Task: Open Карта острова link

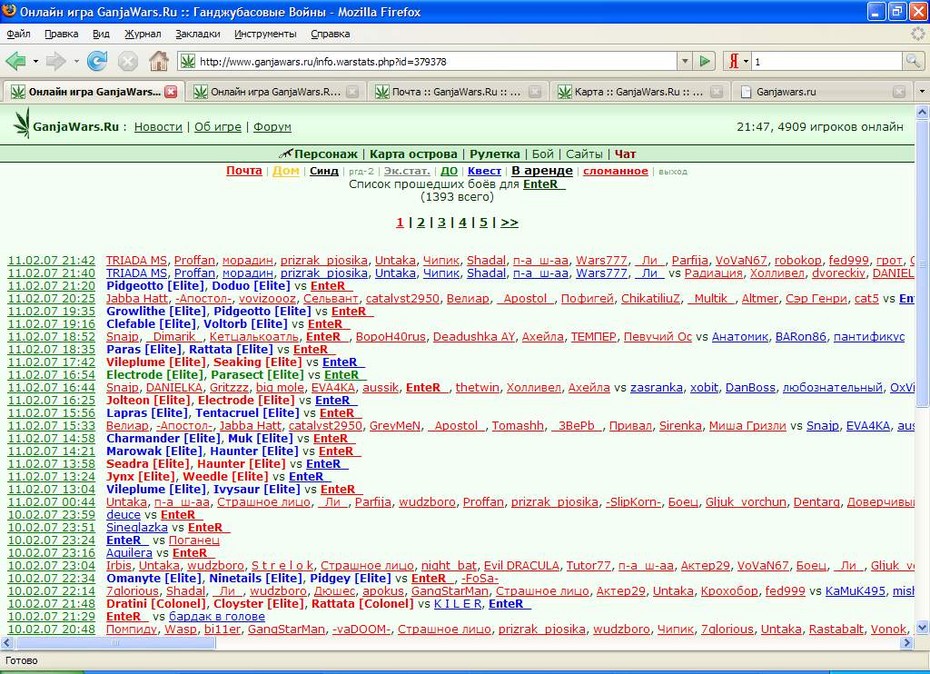Action: pos(413,154)
